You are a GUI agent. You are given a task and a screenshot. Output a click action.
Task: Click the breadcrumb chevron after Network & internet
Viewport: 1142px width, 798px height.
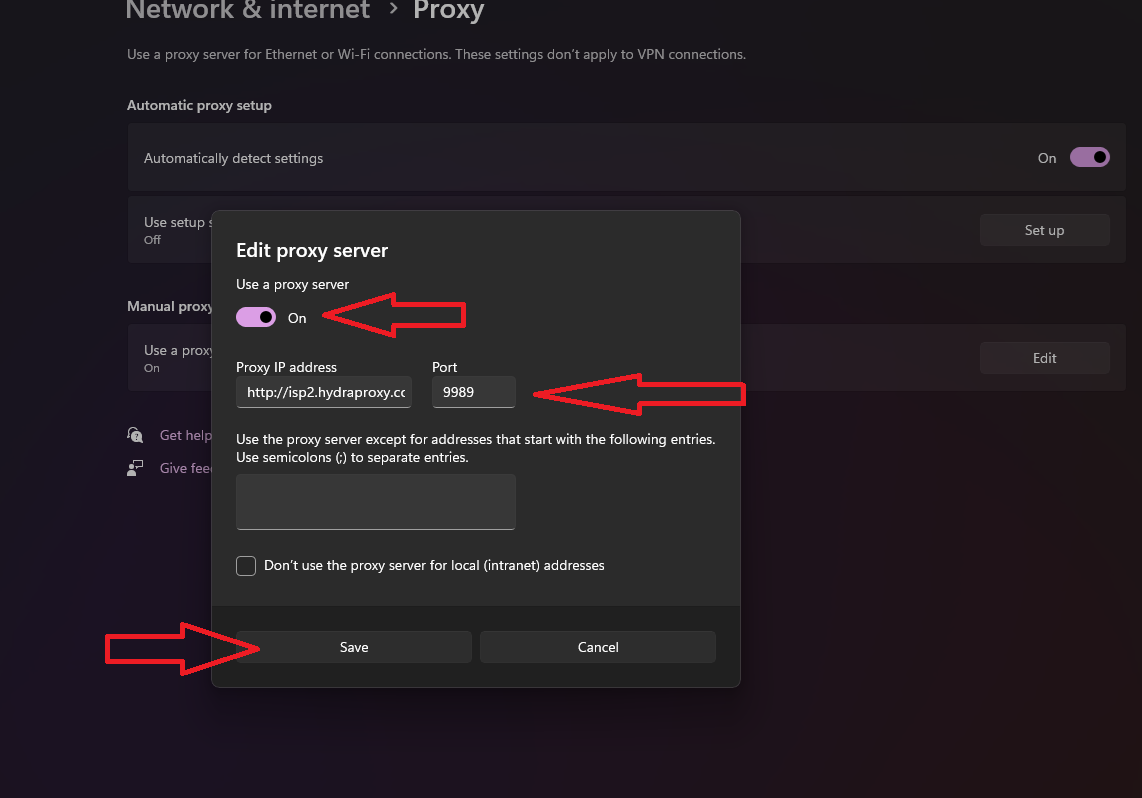click(391, 10)
